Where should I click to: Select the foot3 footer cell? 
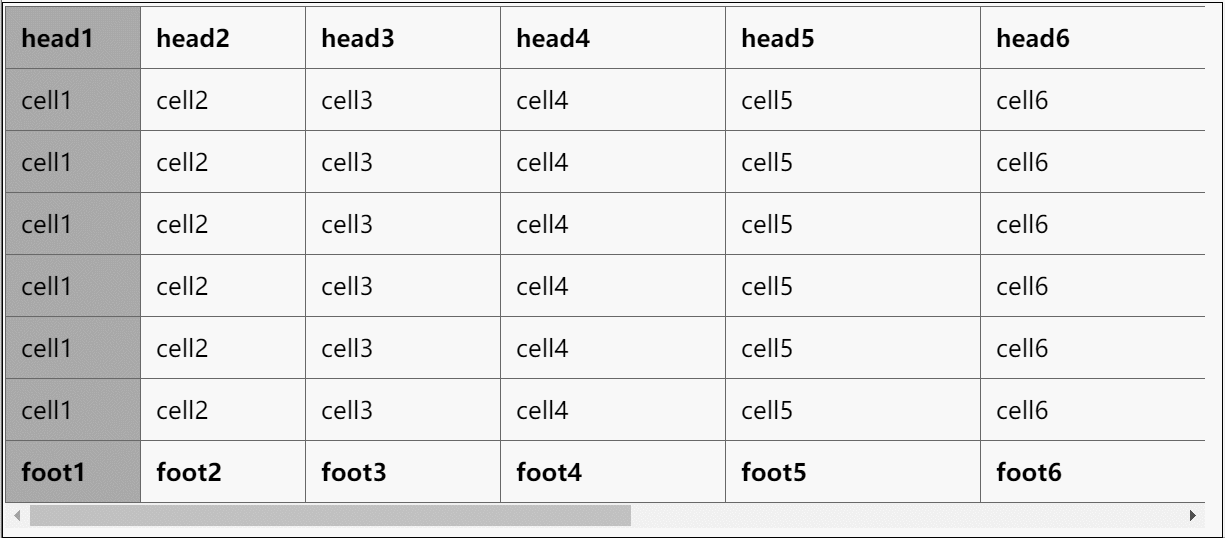(402, 471)
